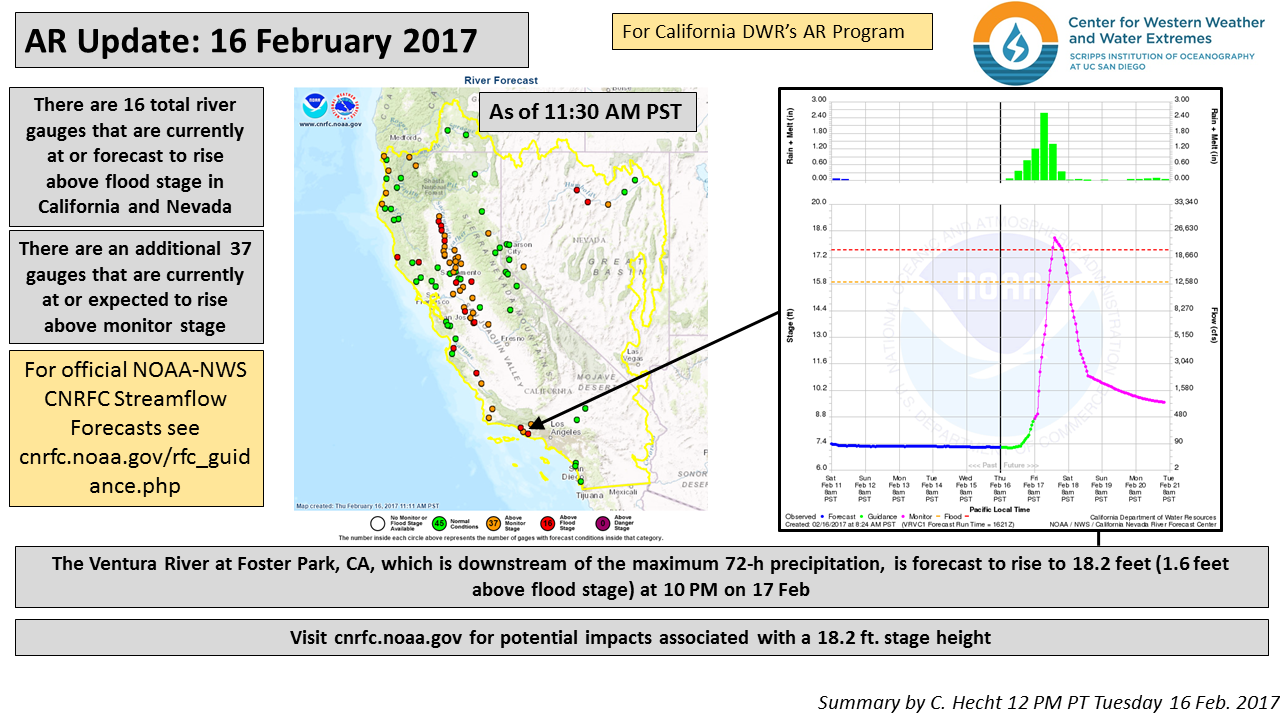Click the NOAA logo on the river map
Image resolution: width=1280 pixels, height=720 pixels.
pos(316,104)
